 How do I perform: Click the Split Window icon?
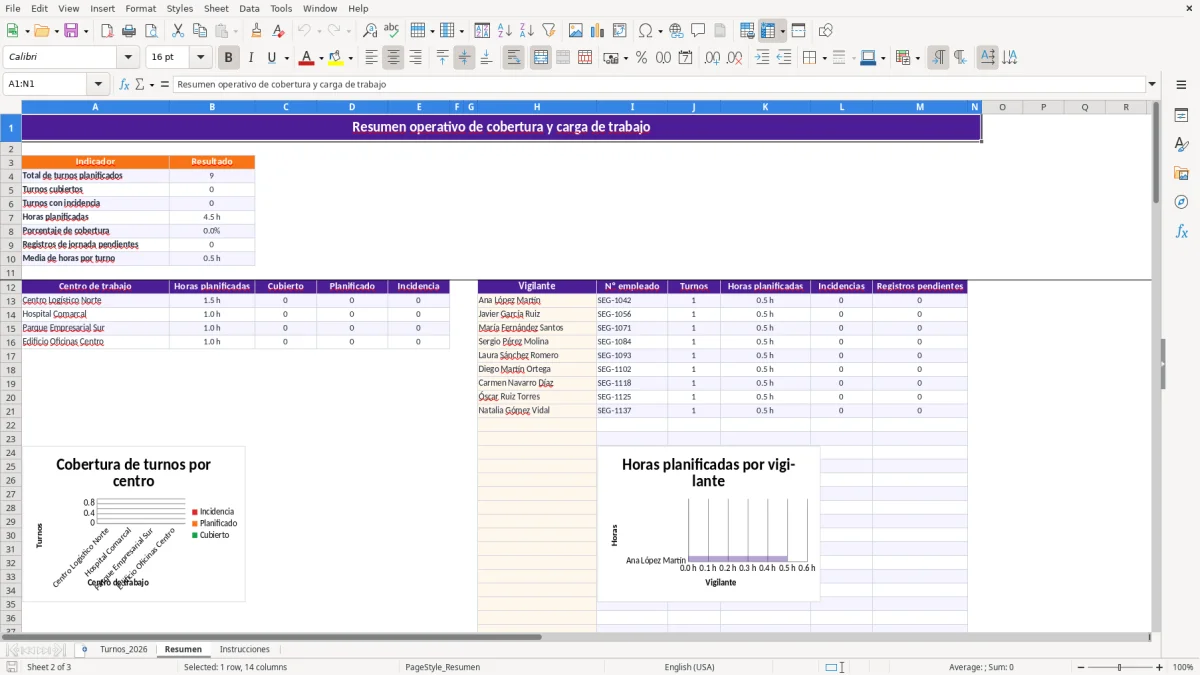(798, 31)
